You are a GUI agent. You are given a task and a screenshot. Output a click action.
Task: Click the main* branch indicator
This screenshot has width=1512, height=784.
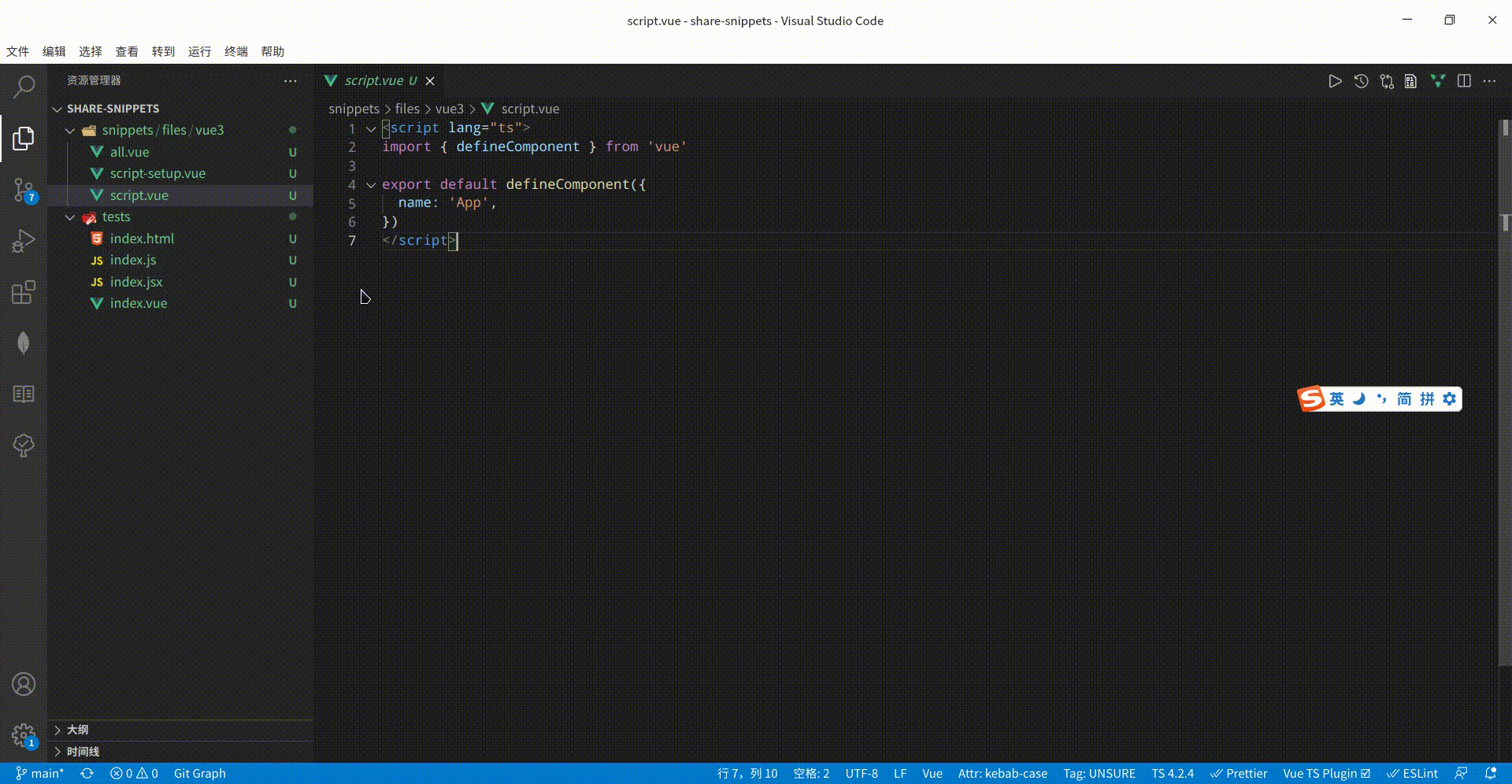pyautogui.click(x=39, y=773)
